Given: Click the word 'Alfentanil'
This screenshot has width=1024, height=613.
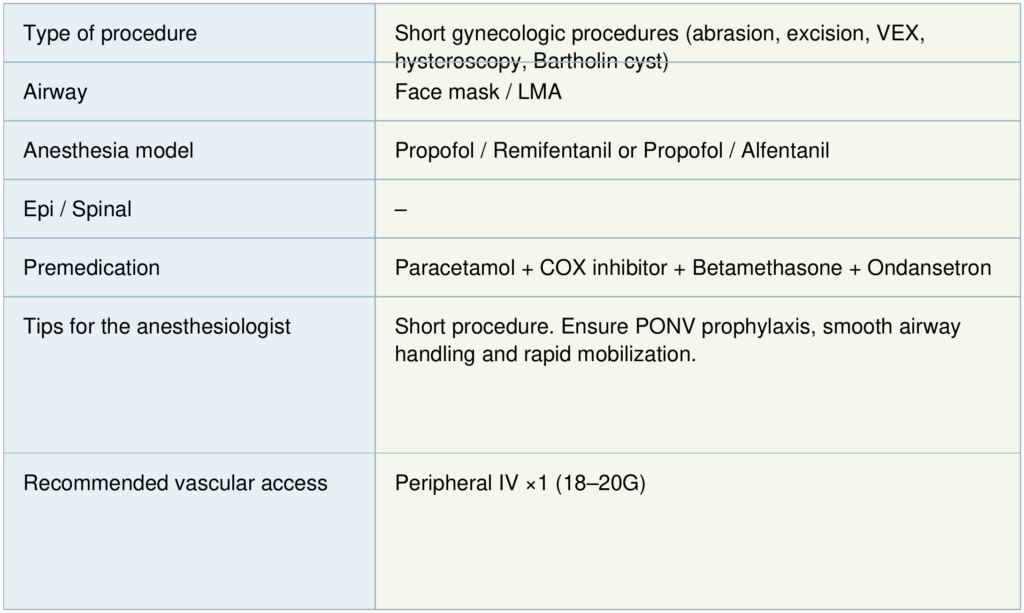Looking at the screenshot, I should 785,151.
